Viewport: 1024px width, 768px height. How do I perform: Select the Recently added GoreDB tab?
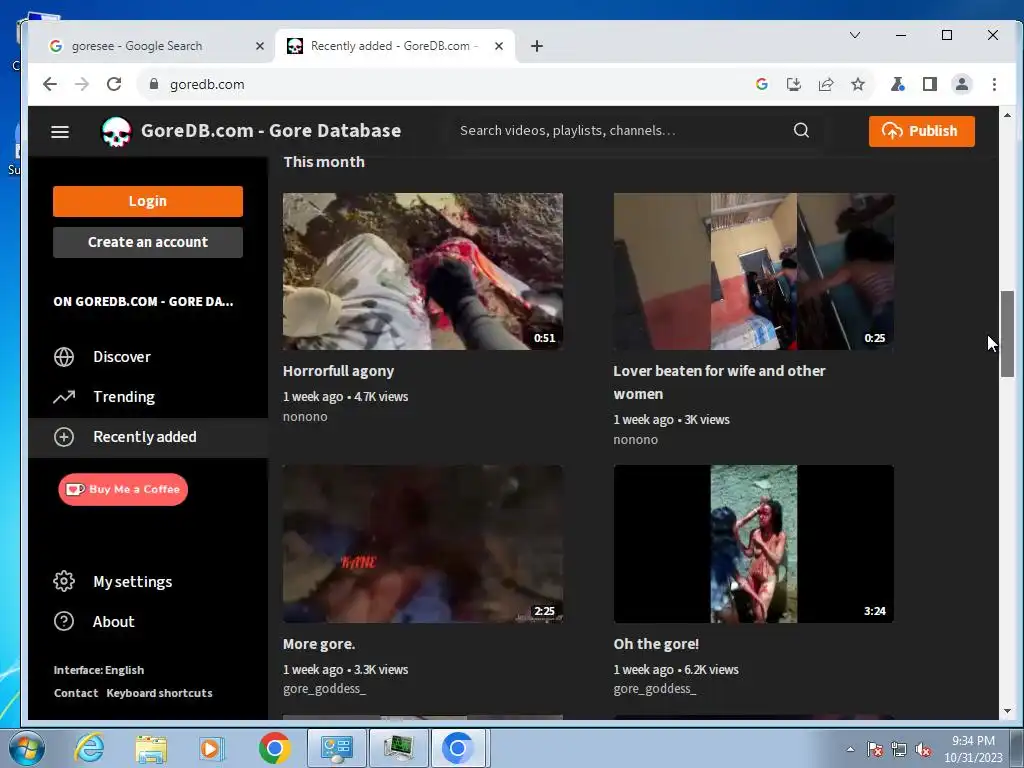394,46
